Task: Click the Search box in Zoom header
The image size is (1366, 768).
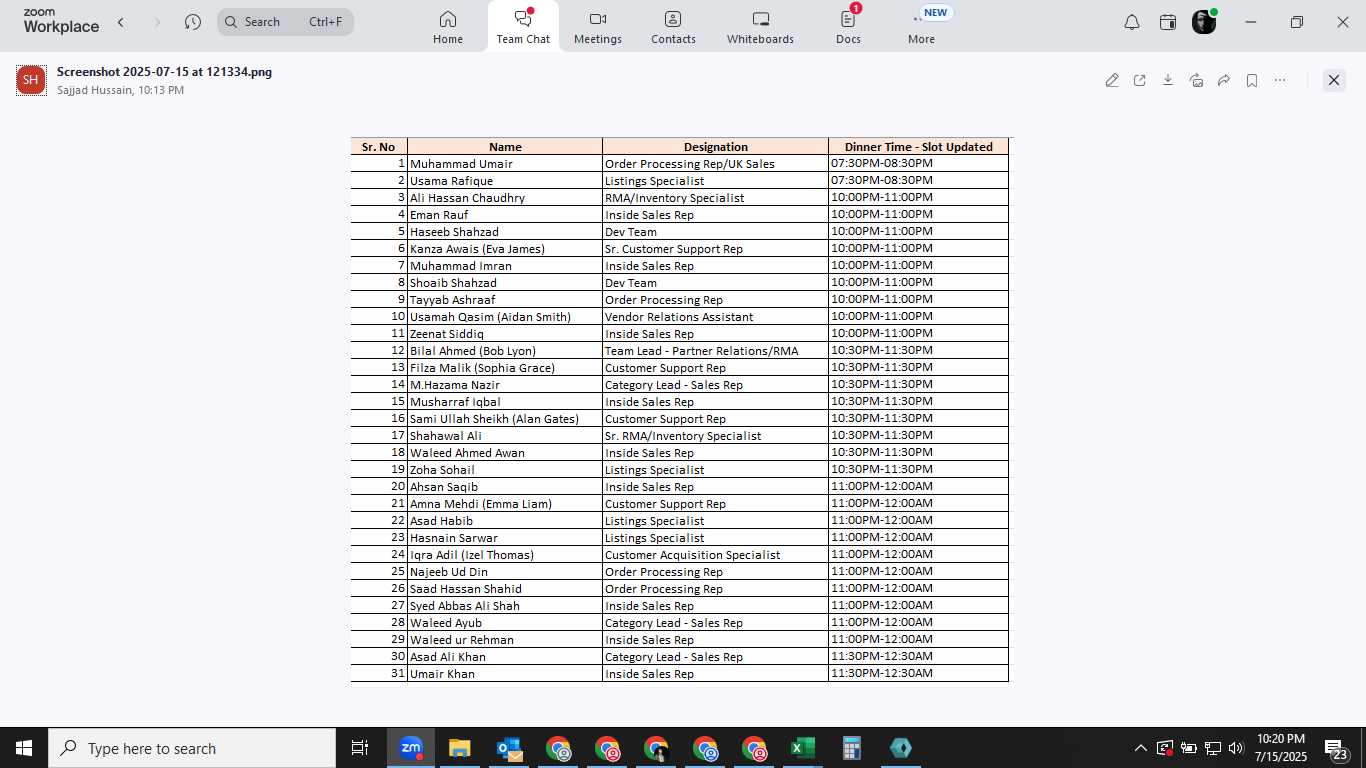Action: click(x=285, y=22)
